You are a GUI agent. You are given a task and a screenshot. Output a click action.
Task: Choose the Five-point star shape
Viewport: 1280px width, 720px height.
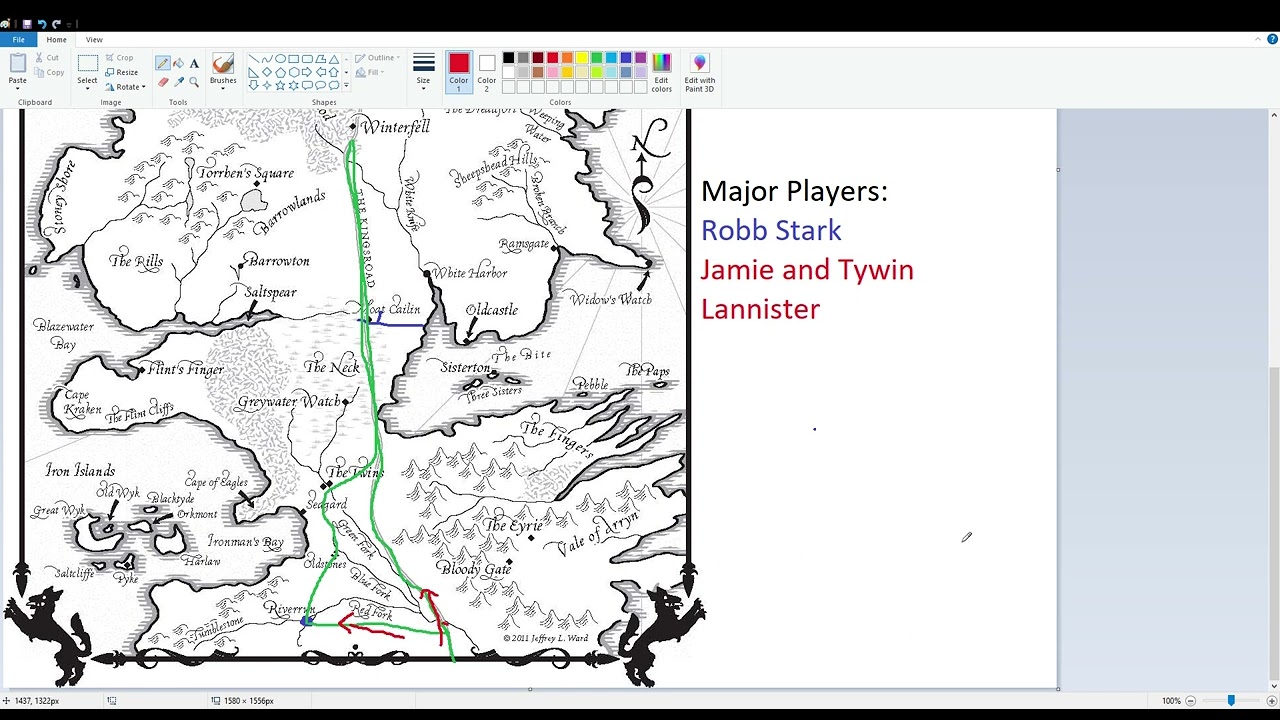280,85
